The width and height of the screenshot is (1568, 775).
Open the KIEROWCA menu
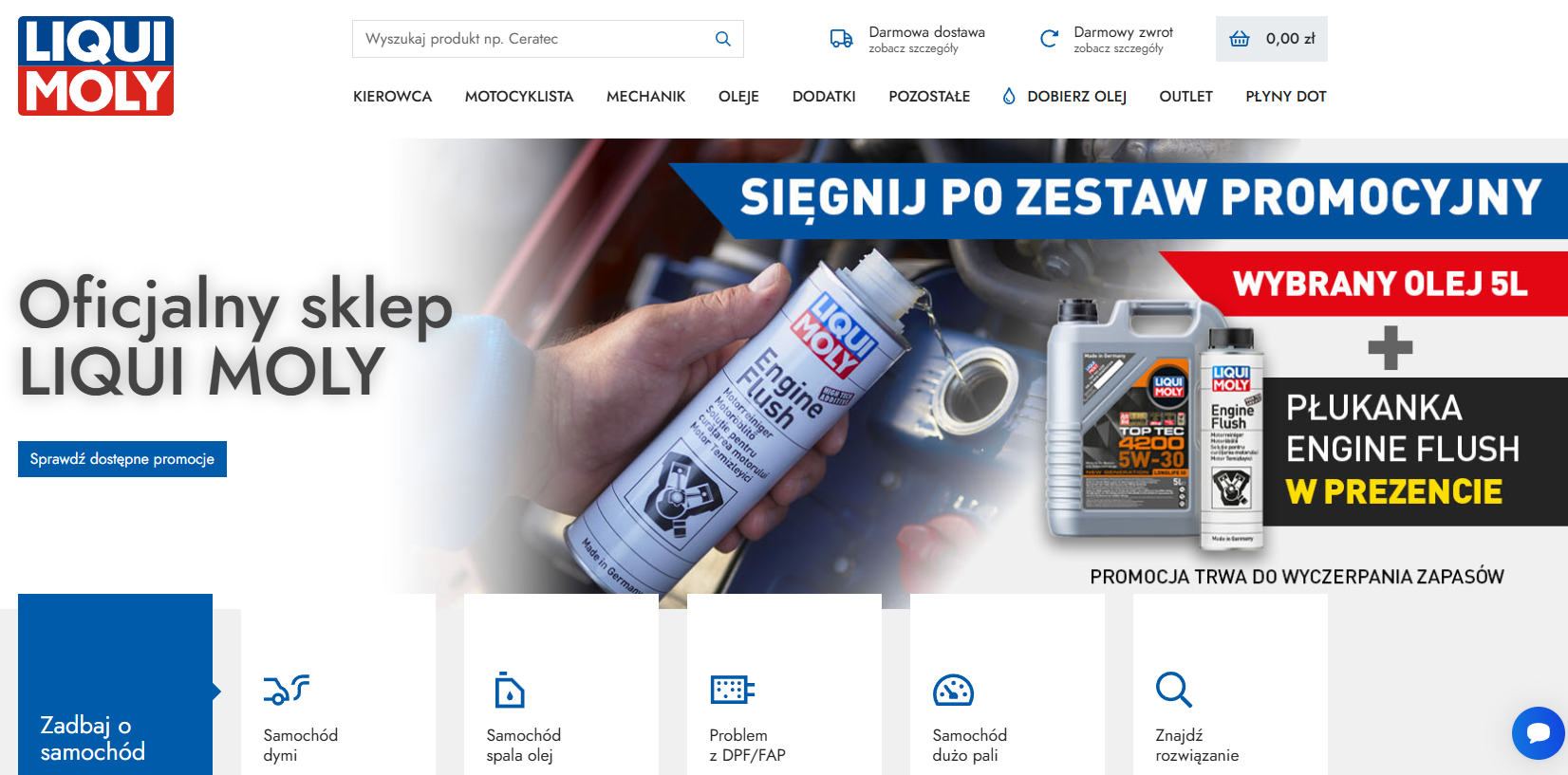392,97
